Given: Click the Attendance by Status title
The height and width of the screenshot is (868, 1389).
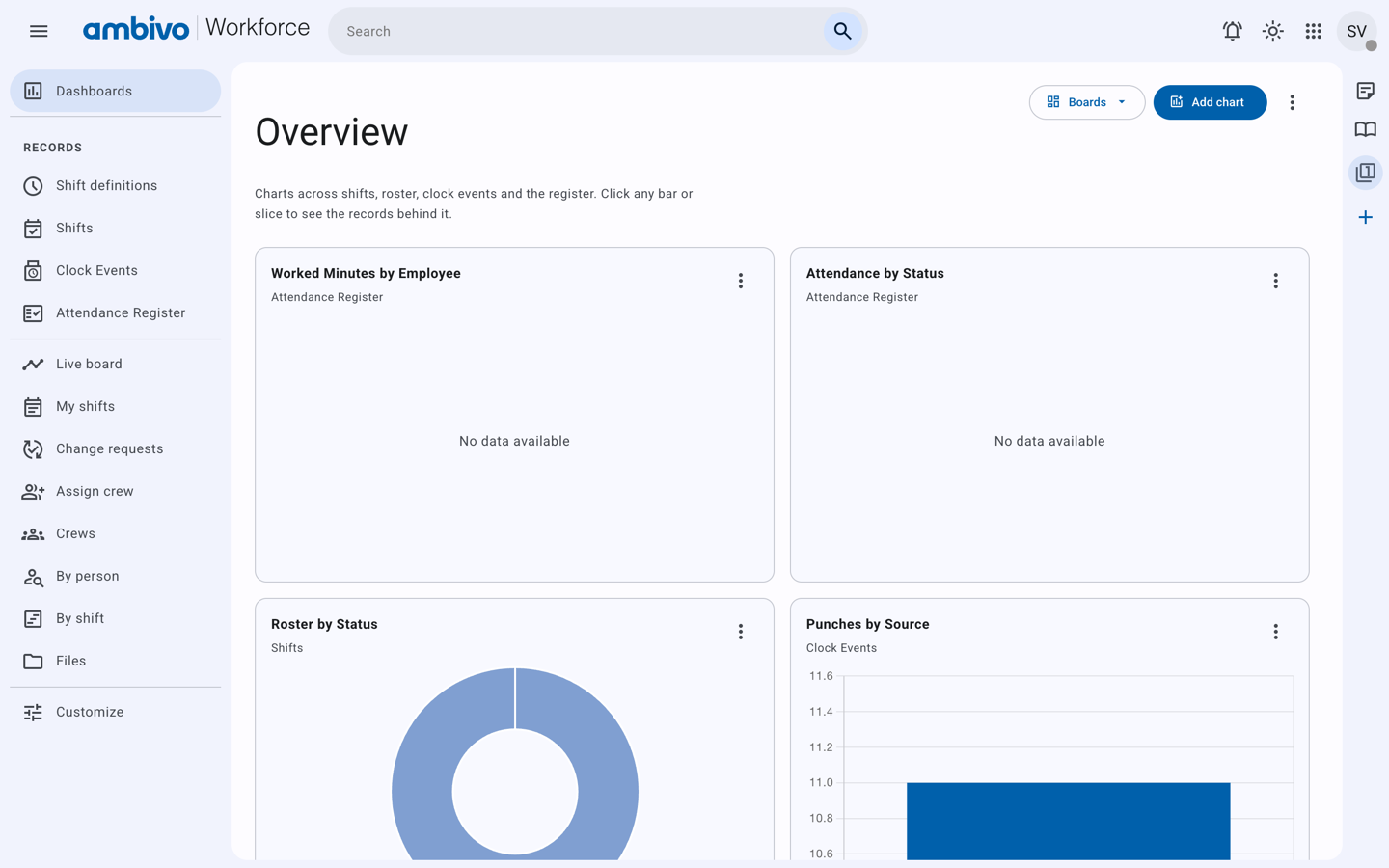Looking at the screenshot, I should coord(875,273).
